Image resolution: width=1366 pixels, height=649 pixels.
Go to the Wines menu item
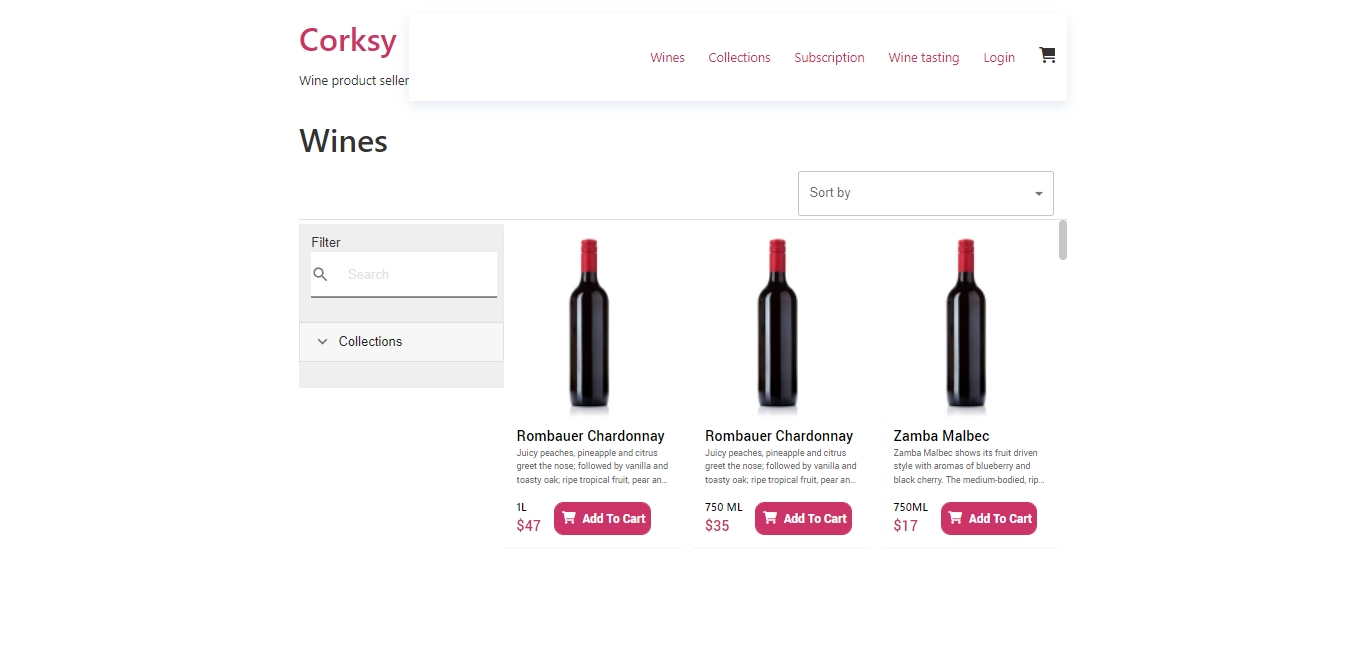pyautogui.click(x=667, y=58)
